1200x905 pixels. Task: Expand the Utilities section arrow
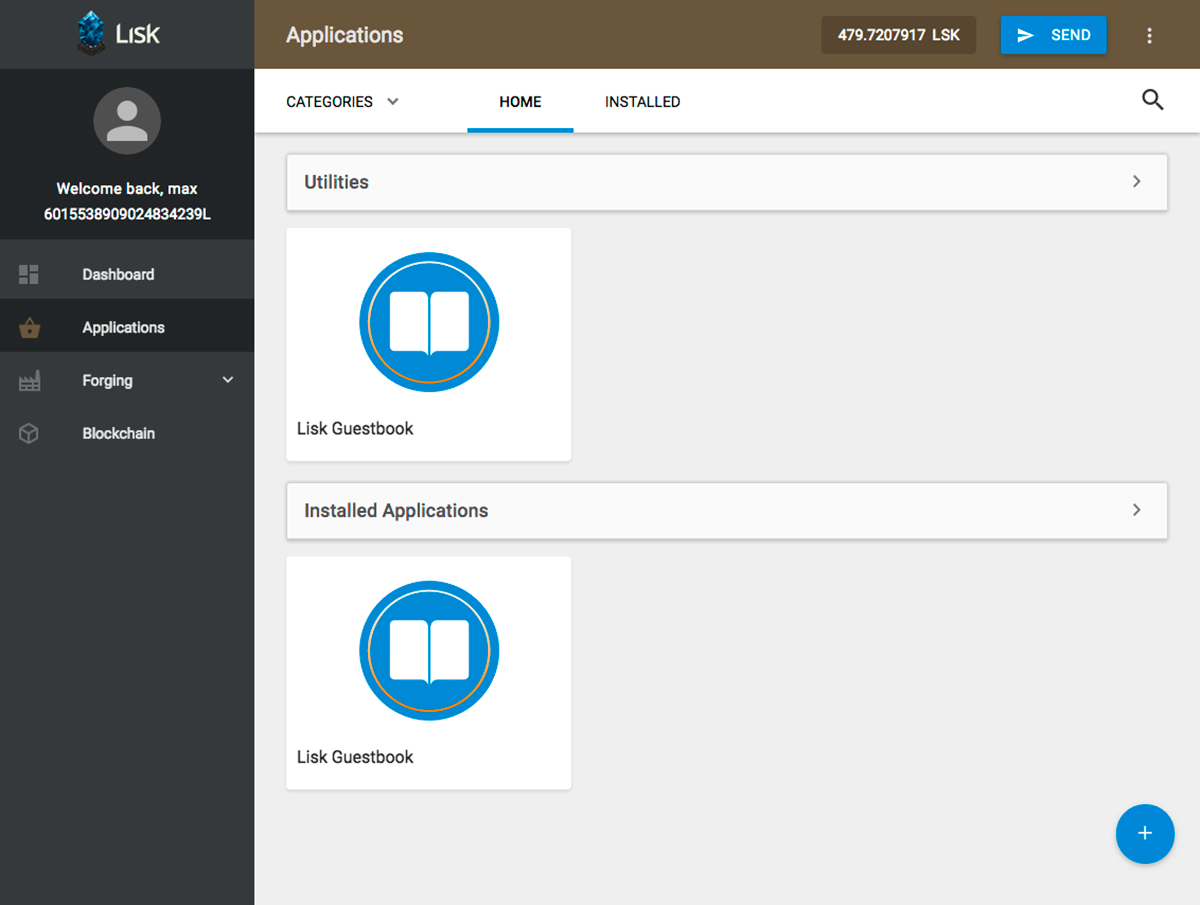(1136, 182)
